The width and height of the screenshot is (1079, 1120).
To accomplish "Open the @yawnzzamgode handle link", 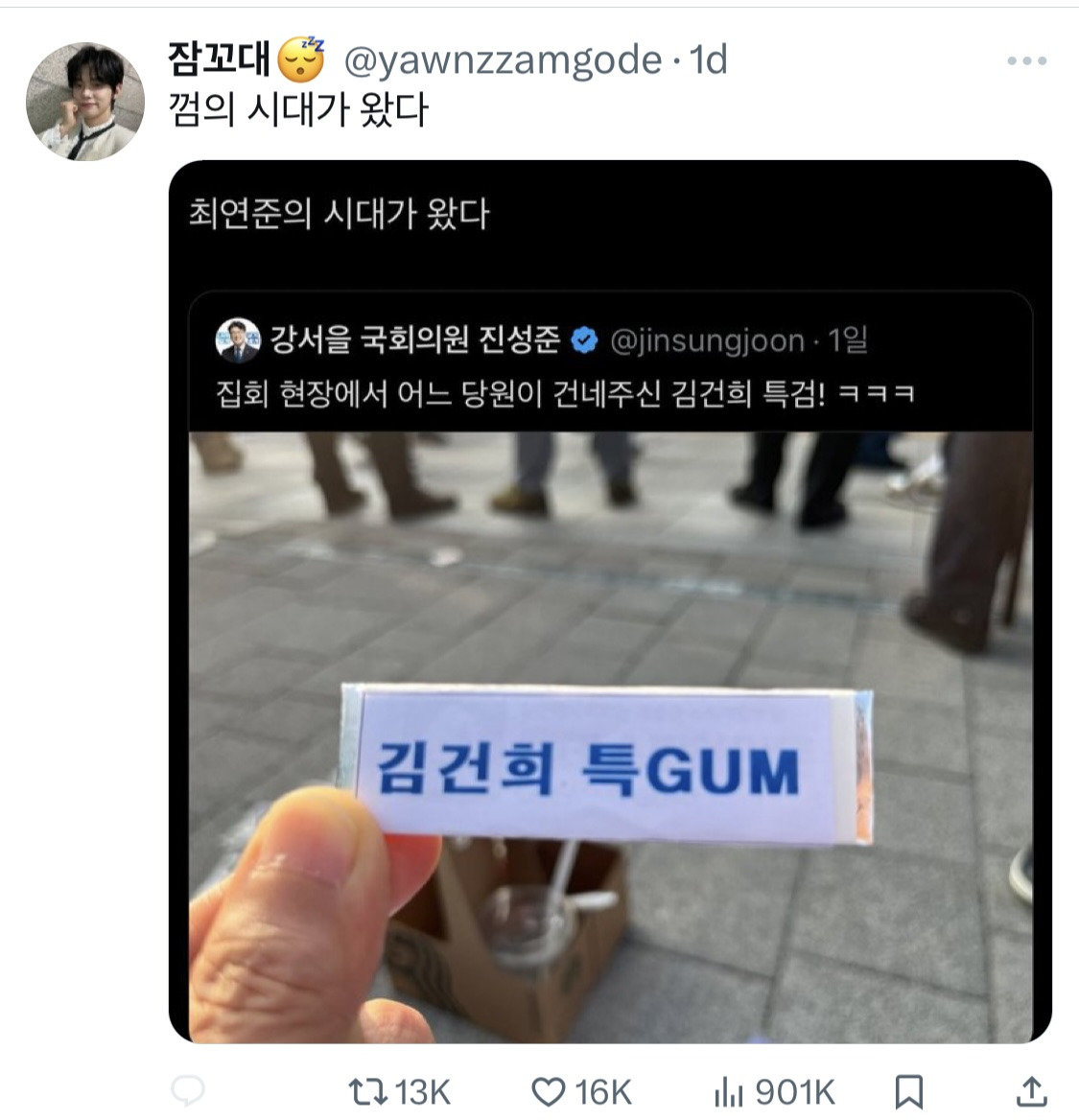I will (x=504, y=59).
